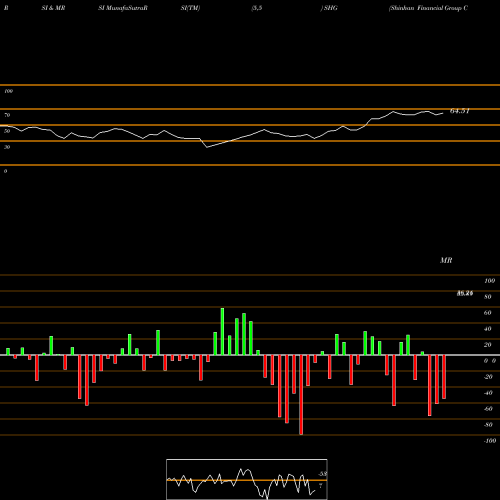500x500 pixels.
Task: Click the RSI 70 axis label
Action: pos(7,115)
